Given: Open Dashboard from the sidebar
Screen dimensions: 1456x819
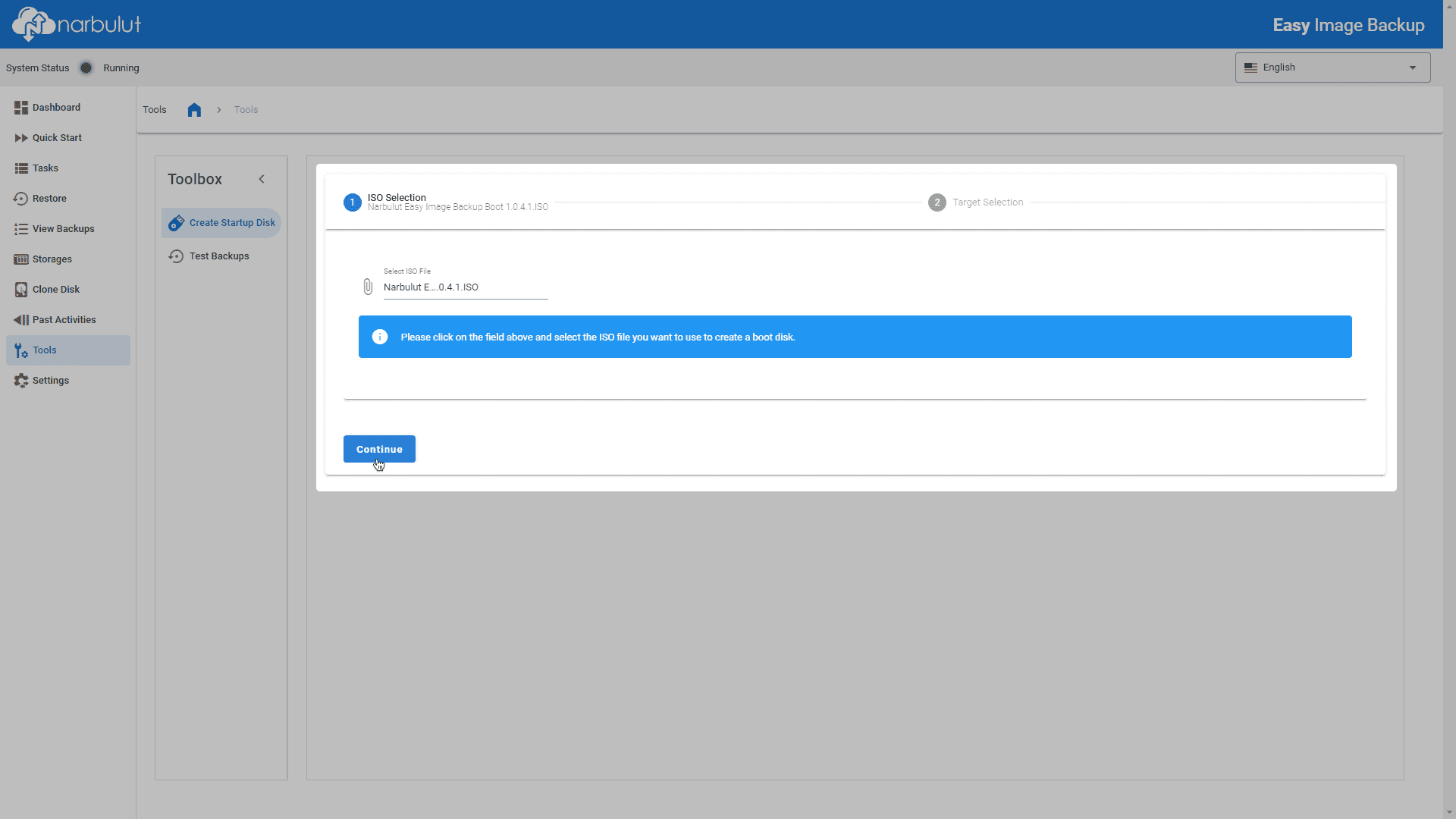Looking at the screenshot, I should tap(68, 108).
